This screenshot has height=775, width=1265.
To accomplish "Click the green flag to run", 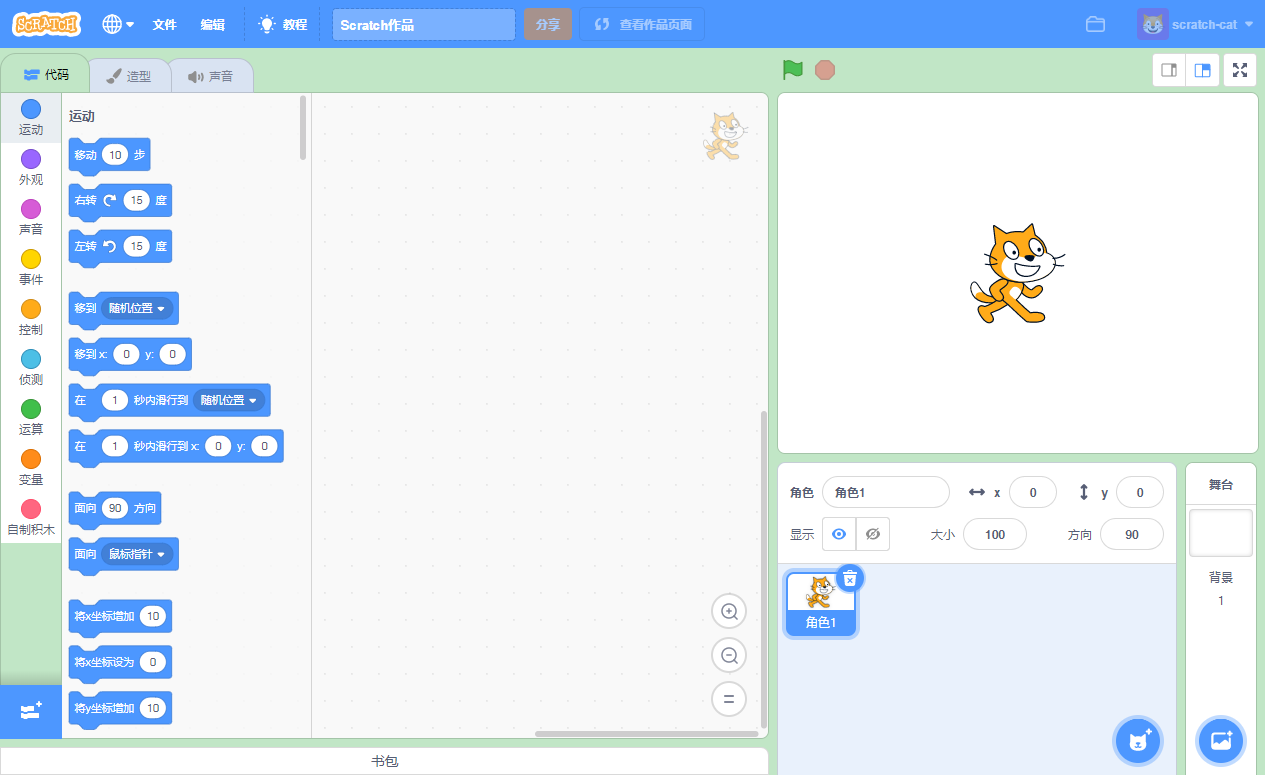I will point(793,70).
